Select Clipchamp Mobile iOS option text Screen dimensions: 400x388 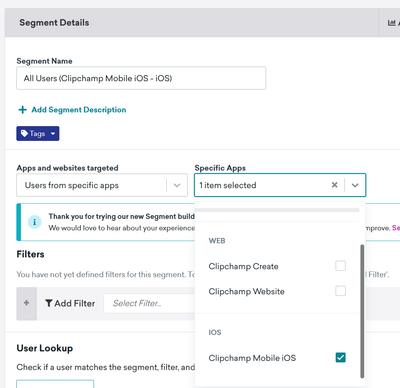point(252,358)
